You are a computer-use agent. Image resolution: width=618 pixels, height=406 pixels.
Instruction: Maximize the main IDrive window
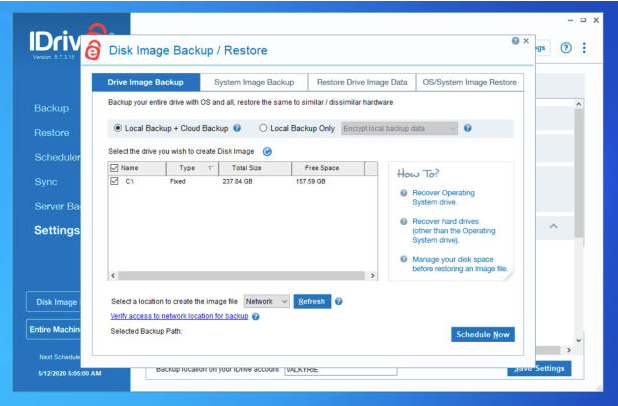click(x=583, y=20)
